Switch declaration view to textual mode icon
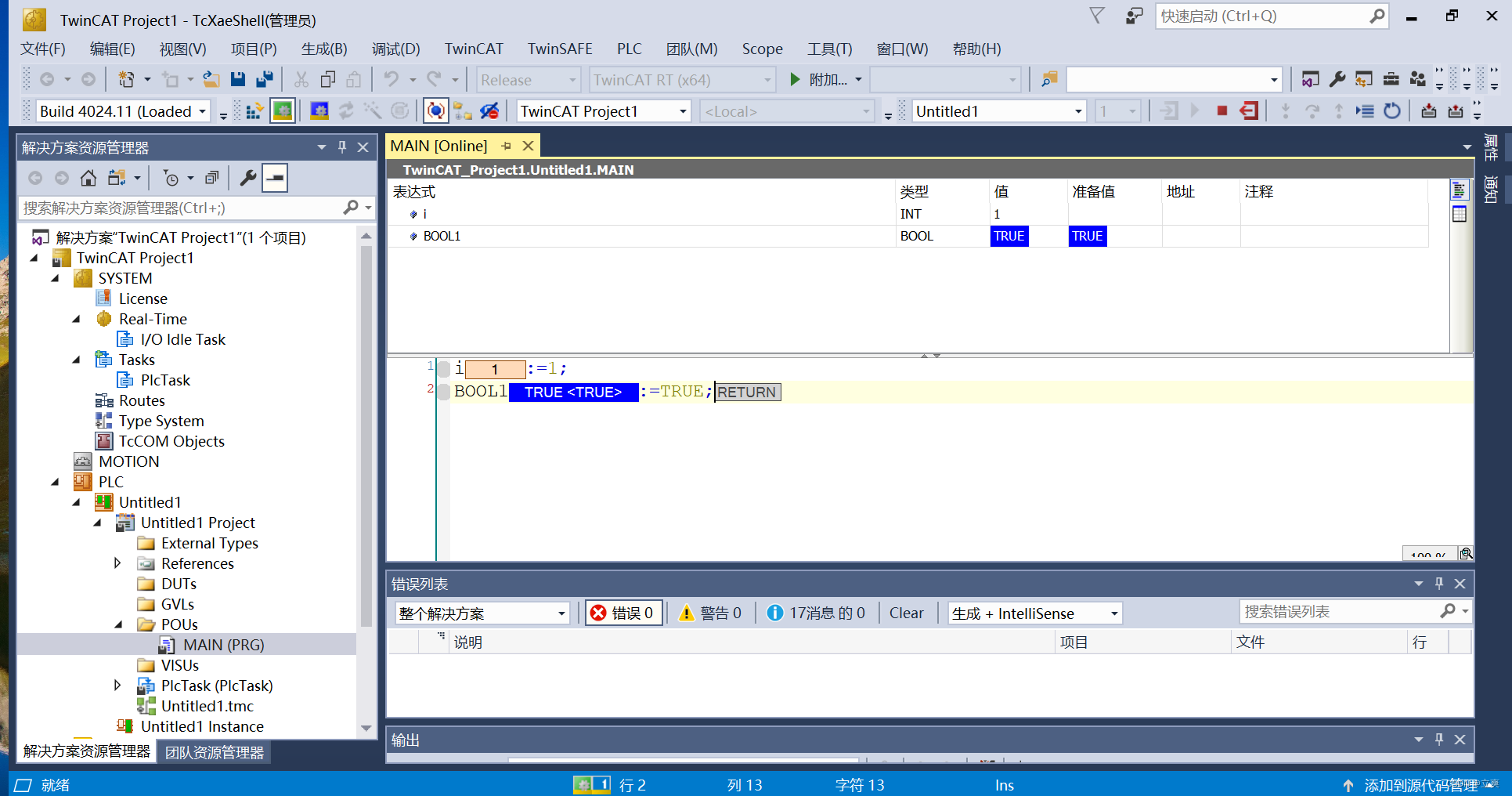The height and width of the screenshot is (796, 1512). pyautogui.click(x=1459, y=190)
